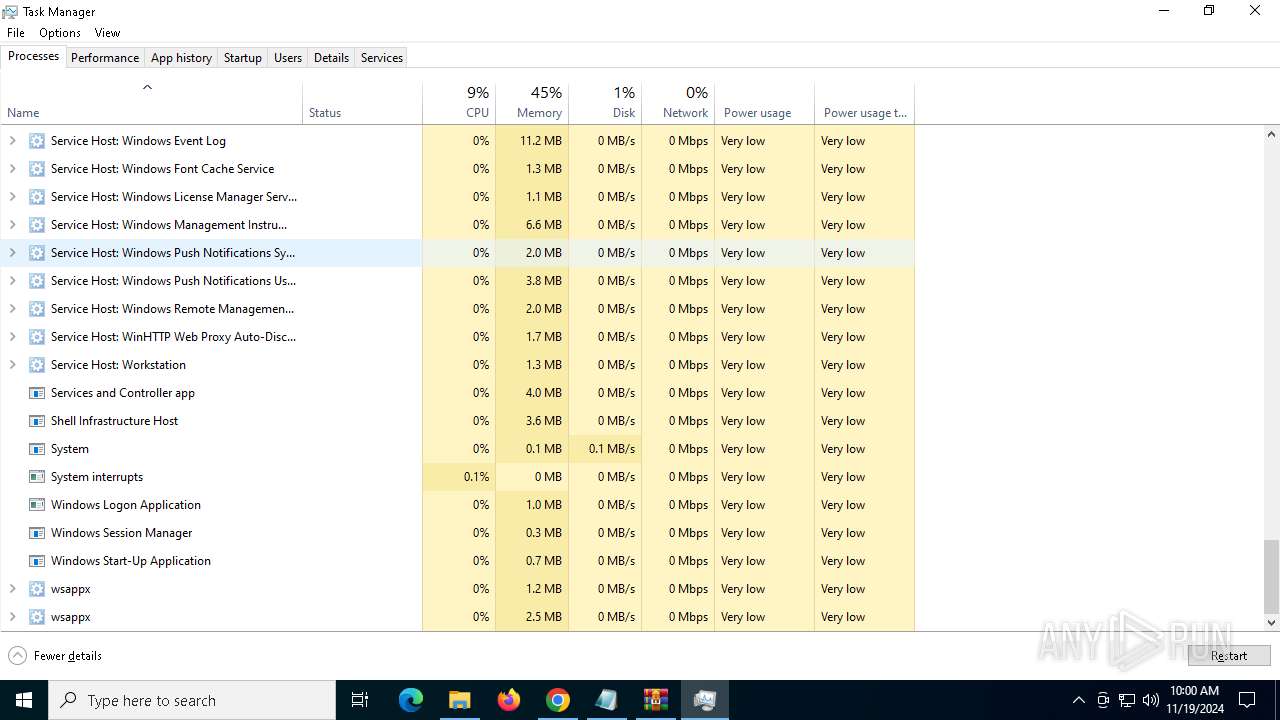The width and height of the screenshot is (1280, 720).
Task: Switch to the Startup tab
Action: (243, 58)
